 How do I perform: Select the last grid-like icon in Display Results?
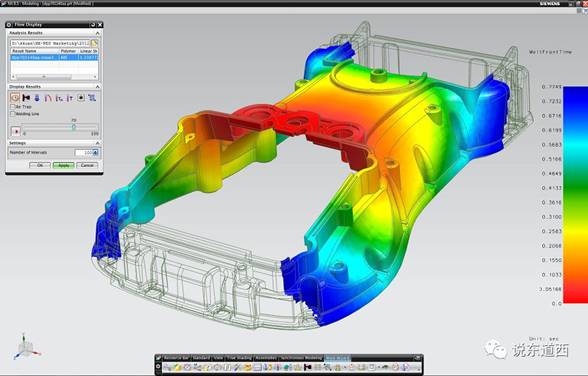coord(92,98)
